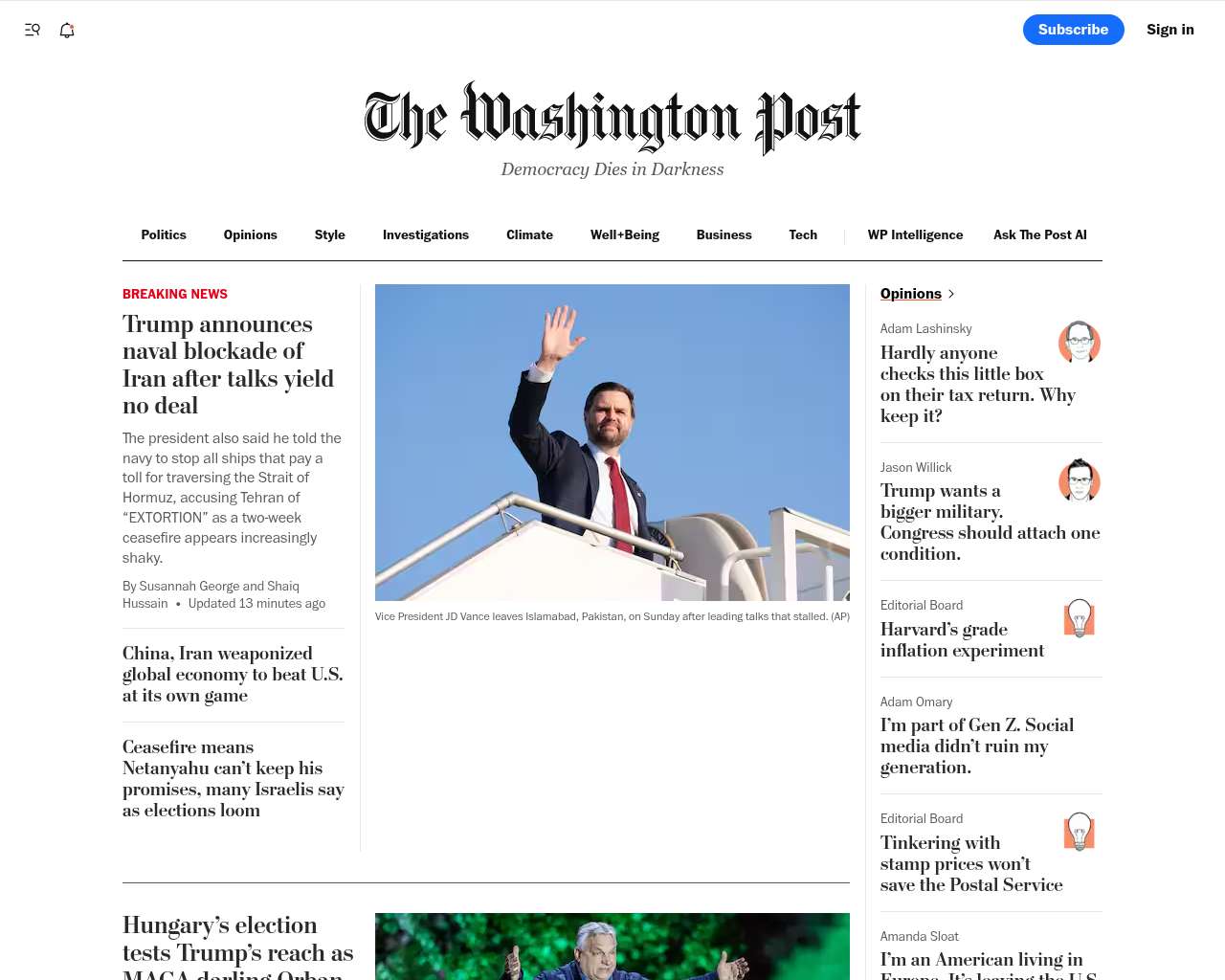Click lightbulb icon beside stamp prices article
The image size is (1225, 980).
[x=1080, y=832]
